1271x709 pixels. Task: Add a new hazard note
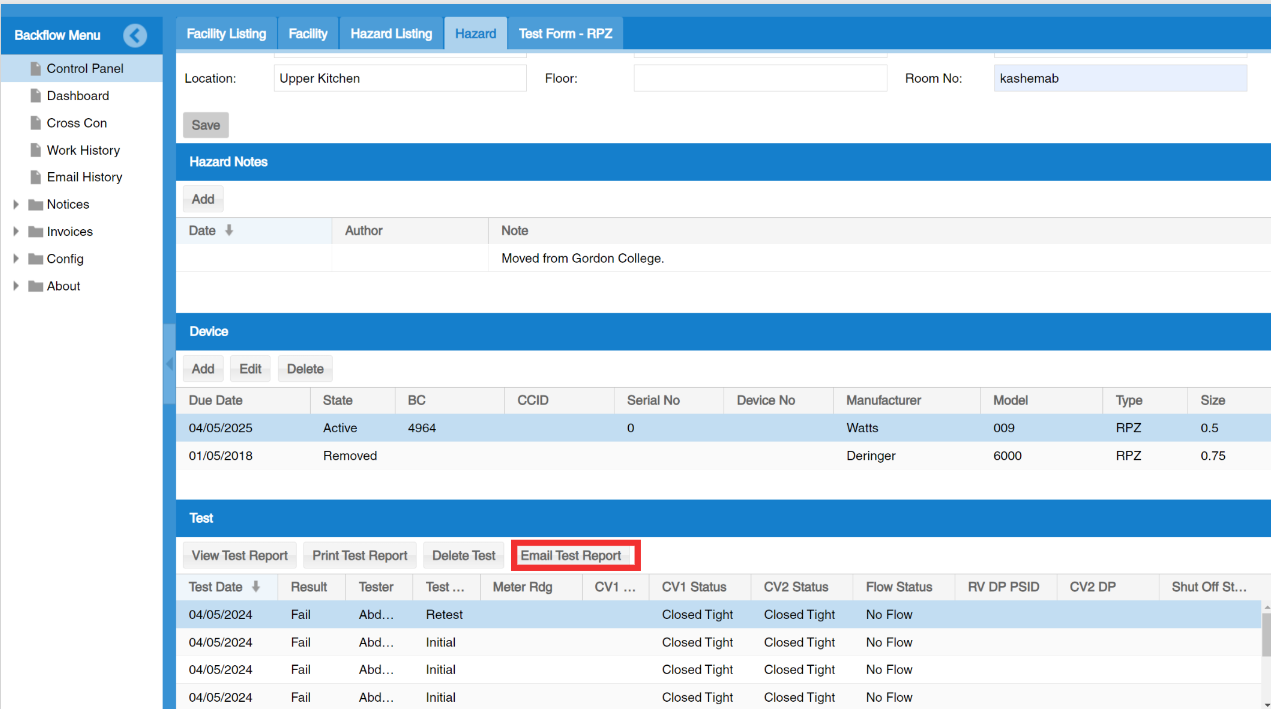[203, 199]
